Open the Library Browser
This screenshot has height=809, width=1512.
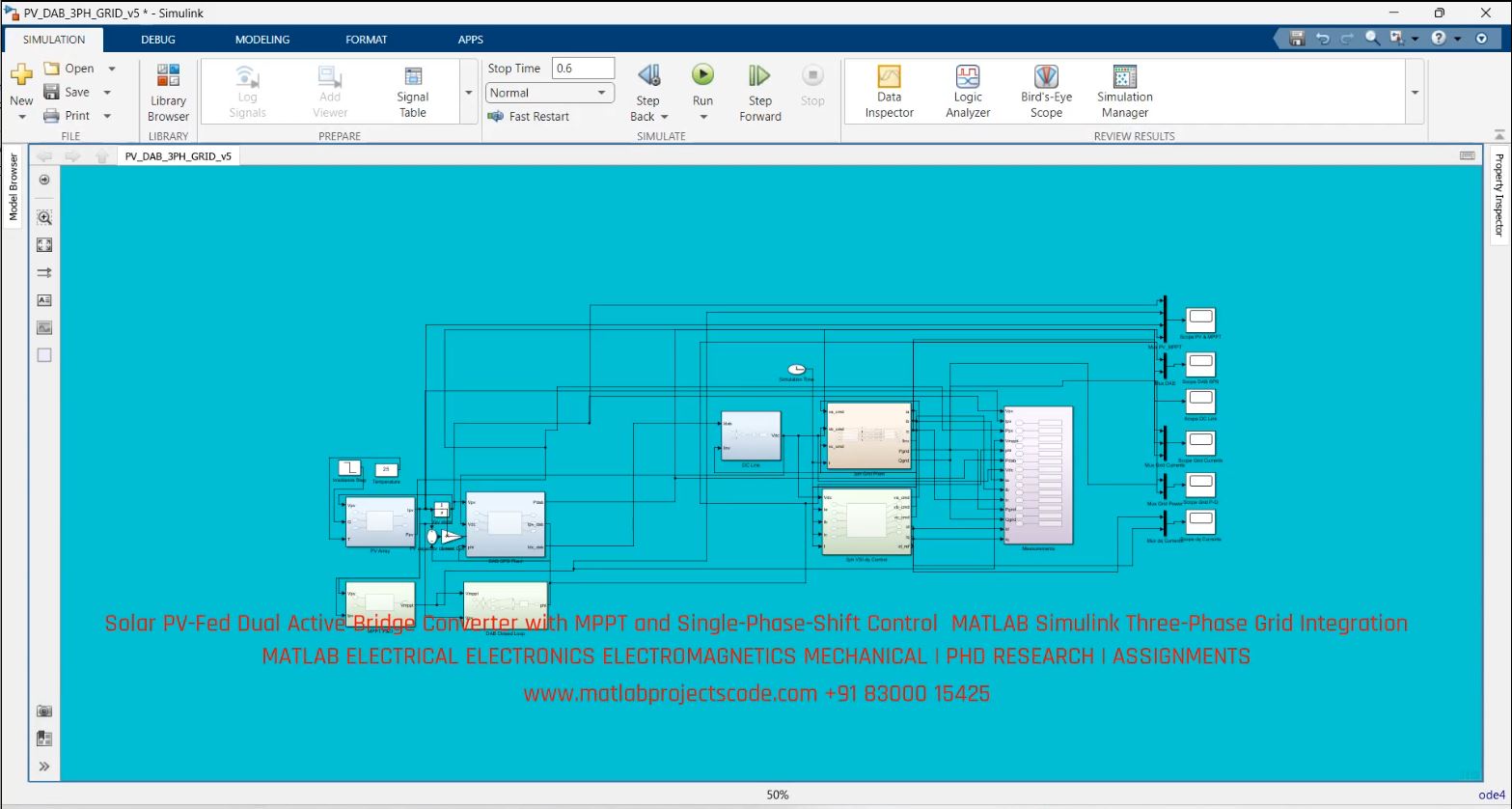[x=168, y=93]
